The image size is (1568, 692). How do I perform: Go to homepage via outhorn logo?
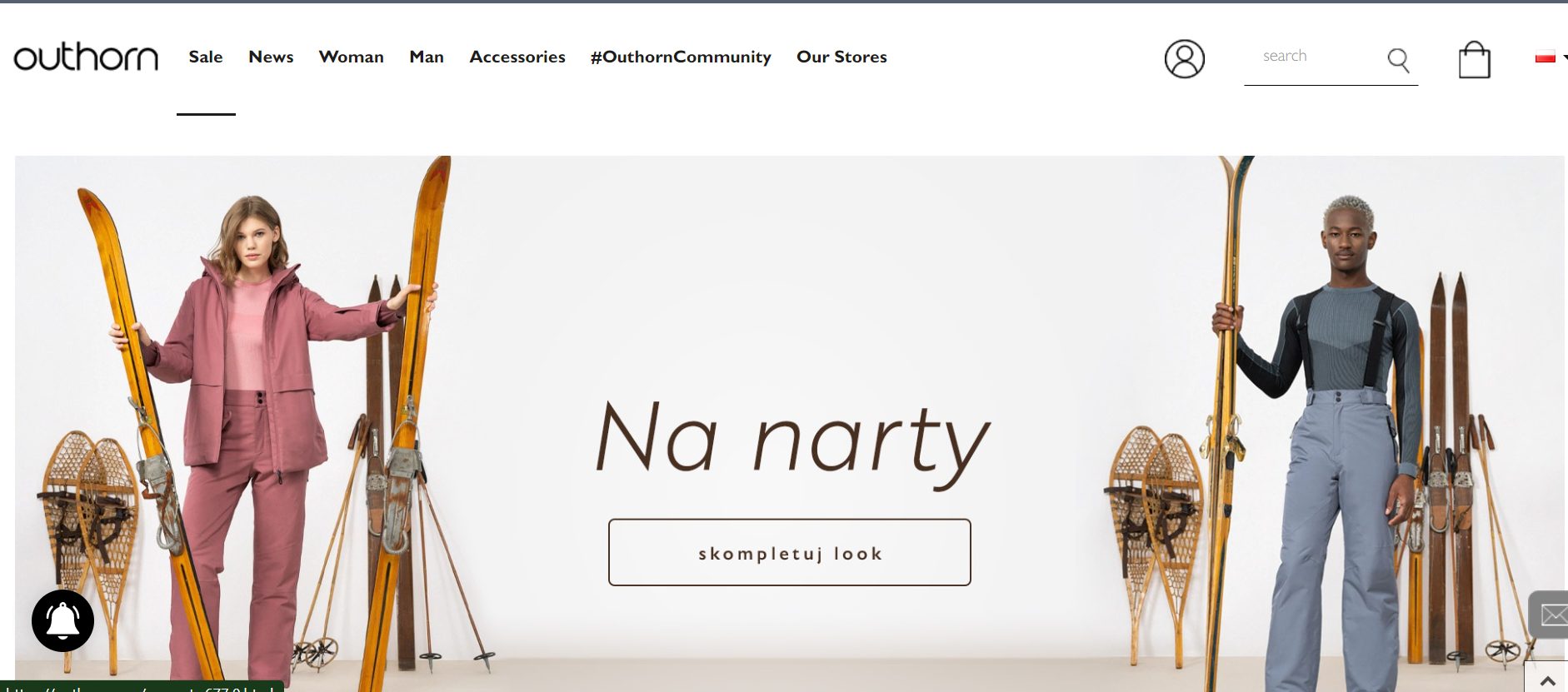(x=86, y=57)
